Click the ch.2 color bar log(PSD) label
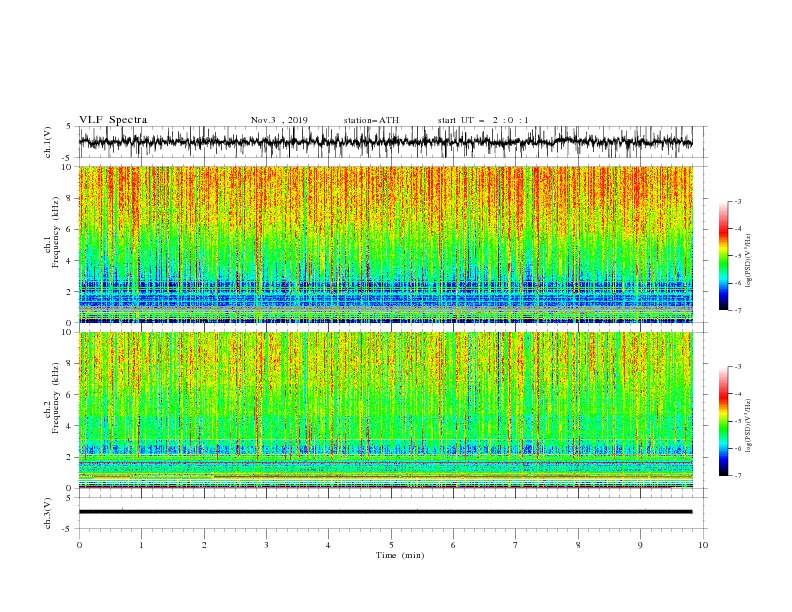Viewport: 792px width, 612px height. point(748,426)
